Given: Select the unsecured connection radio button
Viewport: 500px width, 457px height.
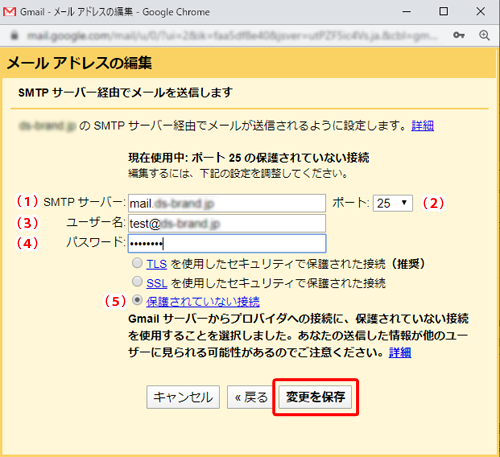Looking at the screenshot, I should [137, 300].
